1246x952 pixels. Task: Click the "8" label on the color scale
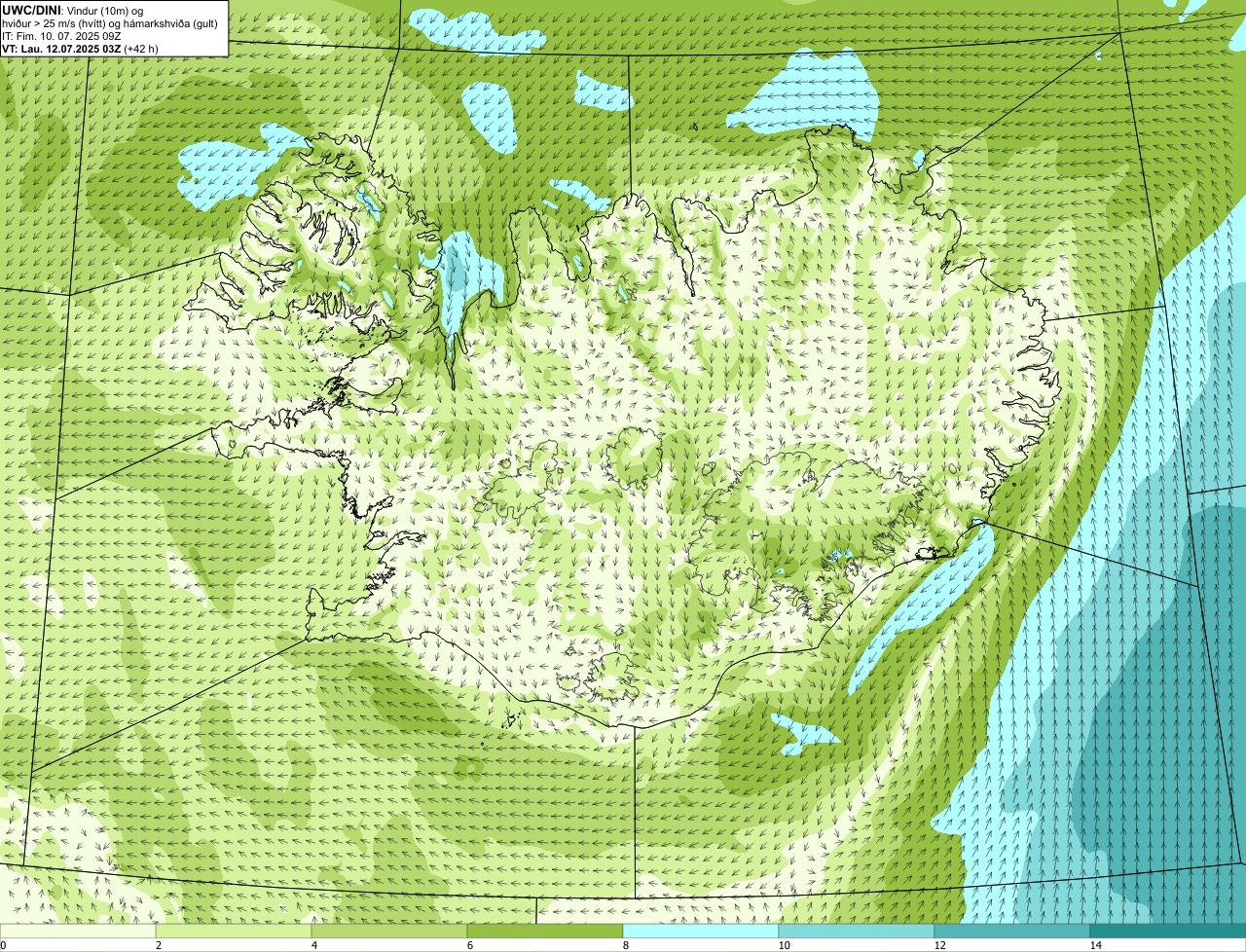pos(625,945)
